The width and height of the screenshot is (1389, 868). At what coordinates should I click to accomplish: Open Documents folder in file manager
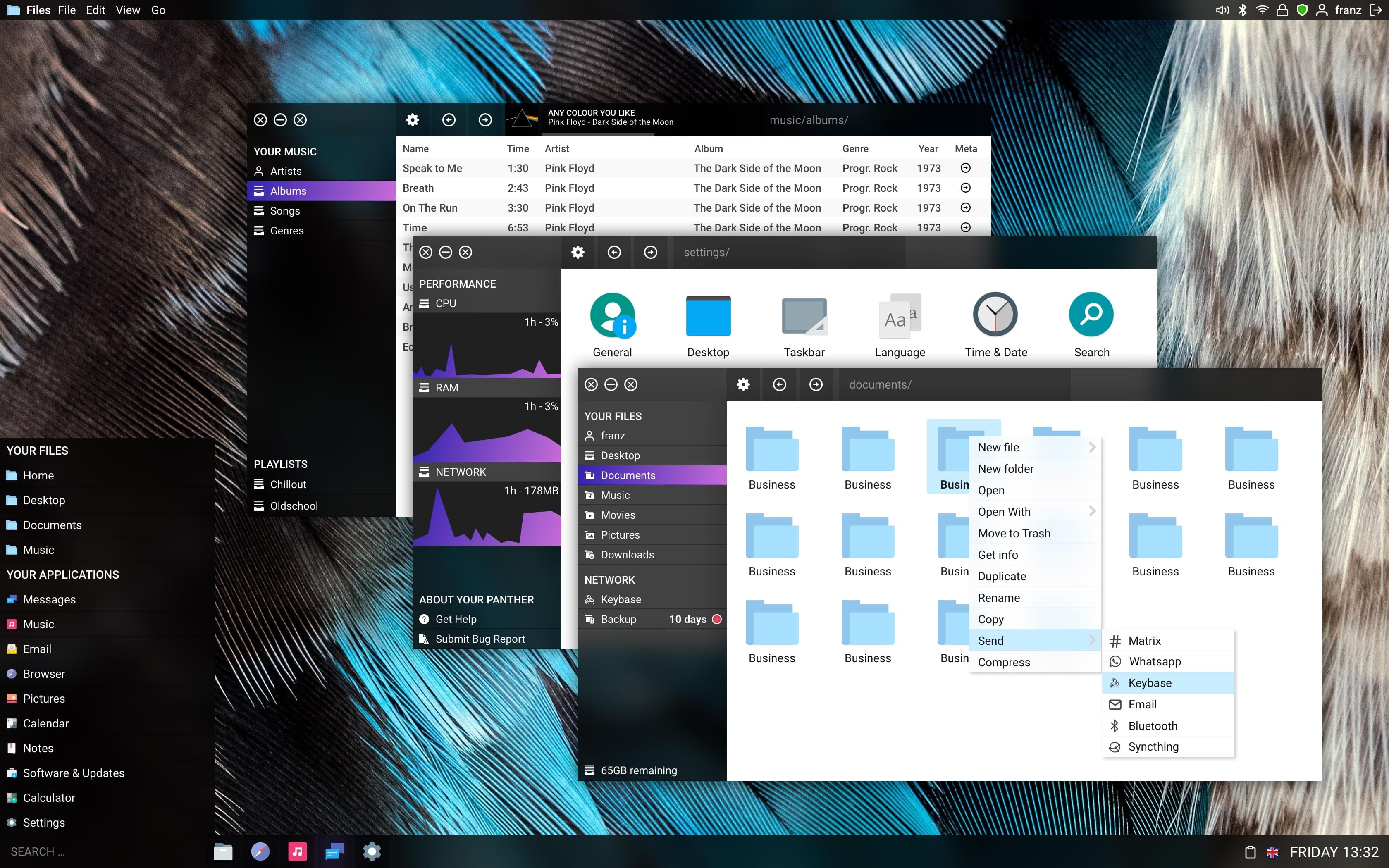point(627,475)
